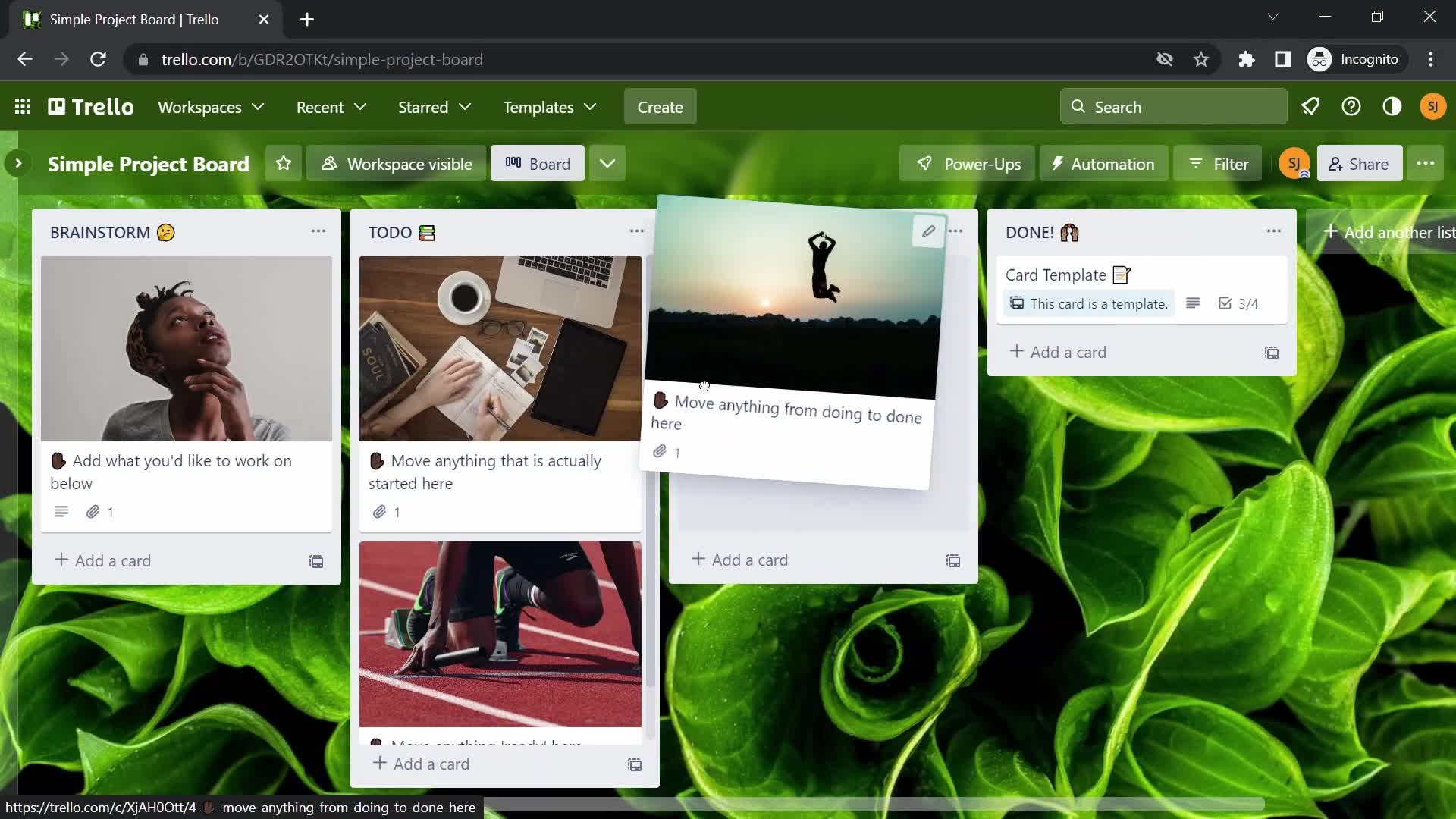Click the Board view icon
The height and width of the screenshot is (819, 1456).
513,163
